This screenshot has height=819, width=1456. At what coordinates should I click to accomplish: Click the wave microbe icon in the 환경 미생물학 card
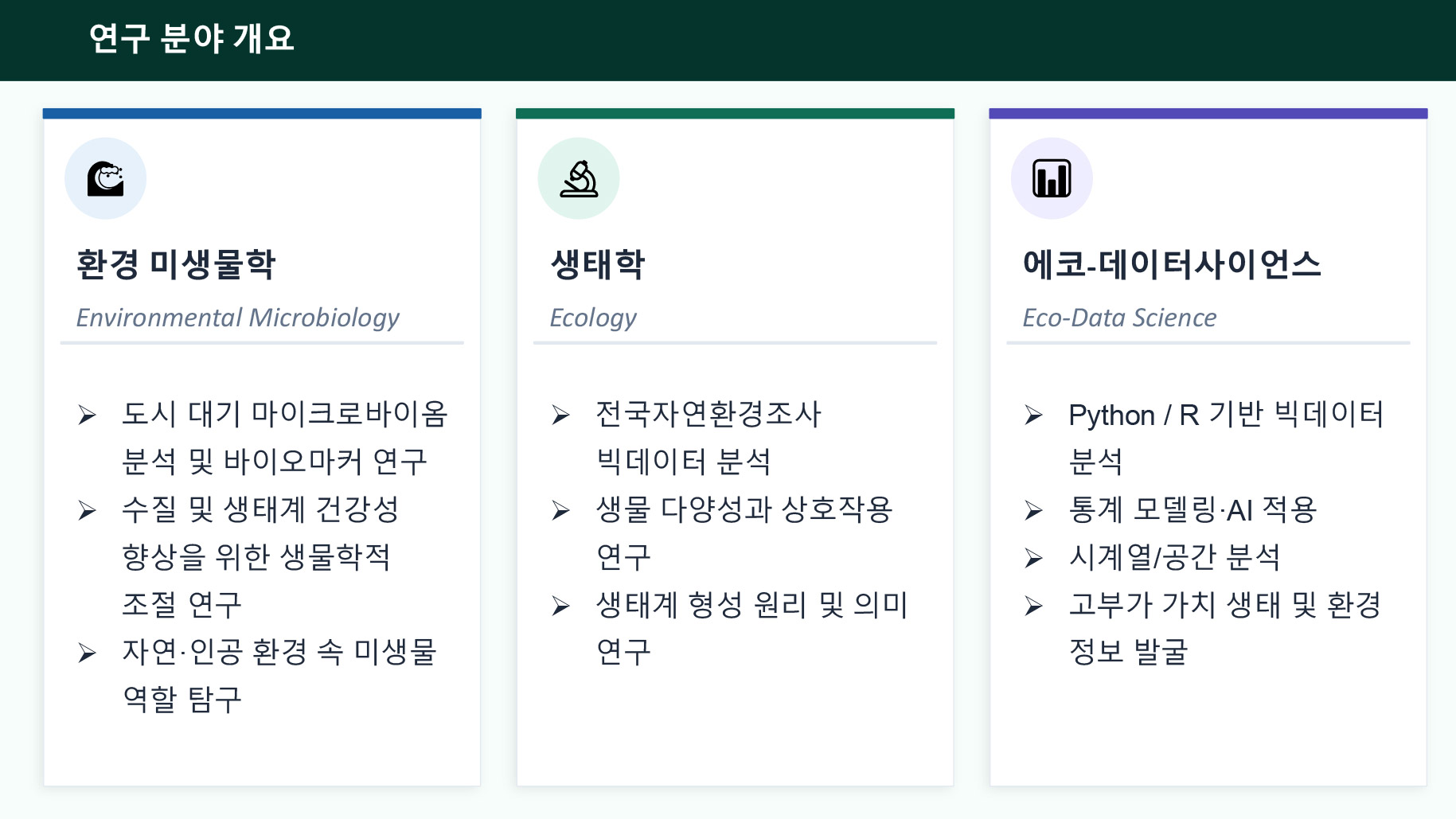106,178
